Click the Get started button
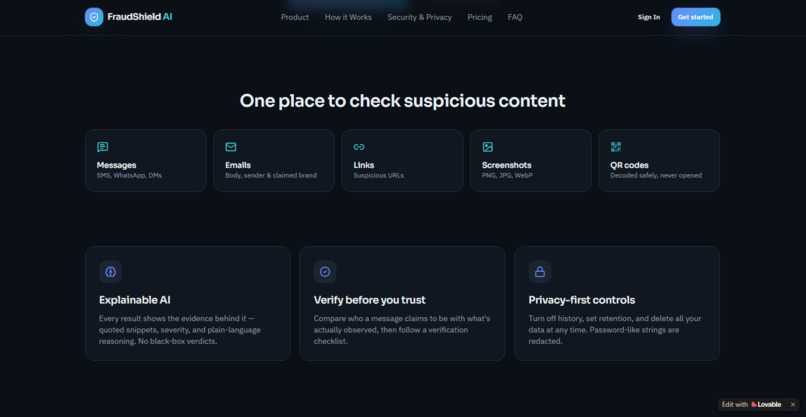Screen dimensions: 806x417 (695, 17)
